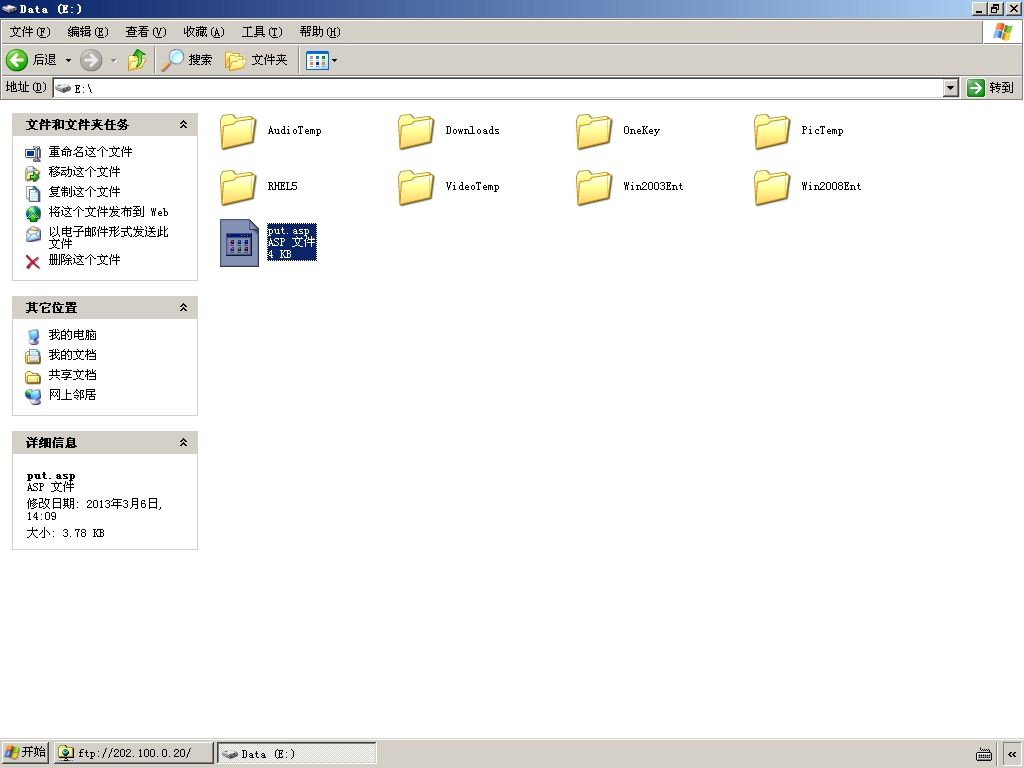This screenshot has height=768, width=1024.
Task: Collapse the Other Places panel
Action: pyautogui.click(x=184, y=307)
